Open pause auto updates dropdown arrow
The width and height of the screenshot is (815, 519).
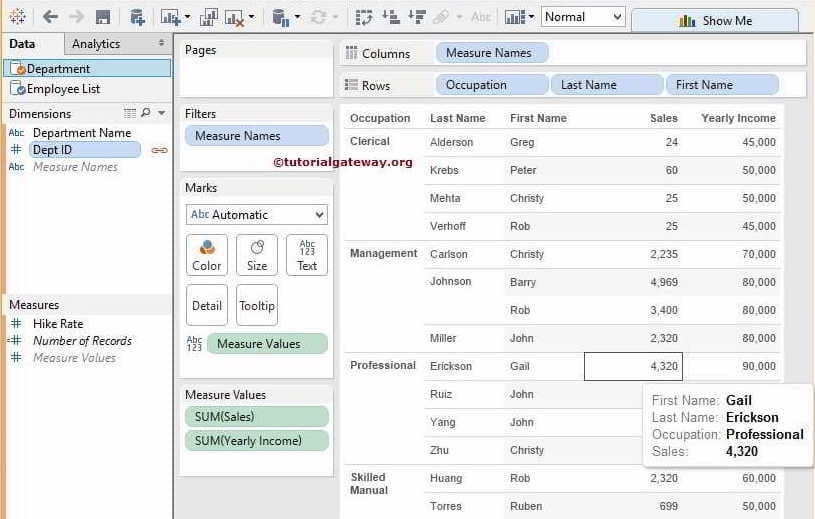(297, 17)
